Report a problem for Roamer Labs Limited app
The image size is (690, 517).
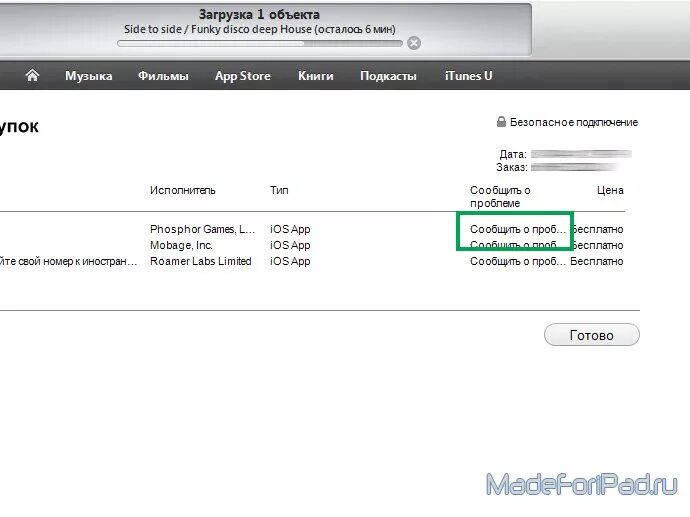518,261
